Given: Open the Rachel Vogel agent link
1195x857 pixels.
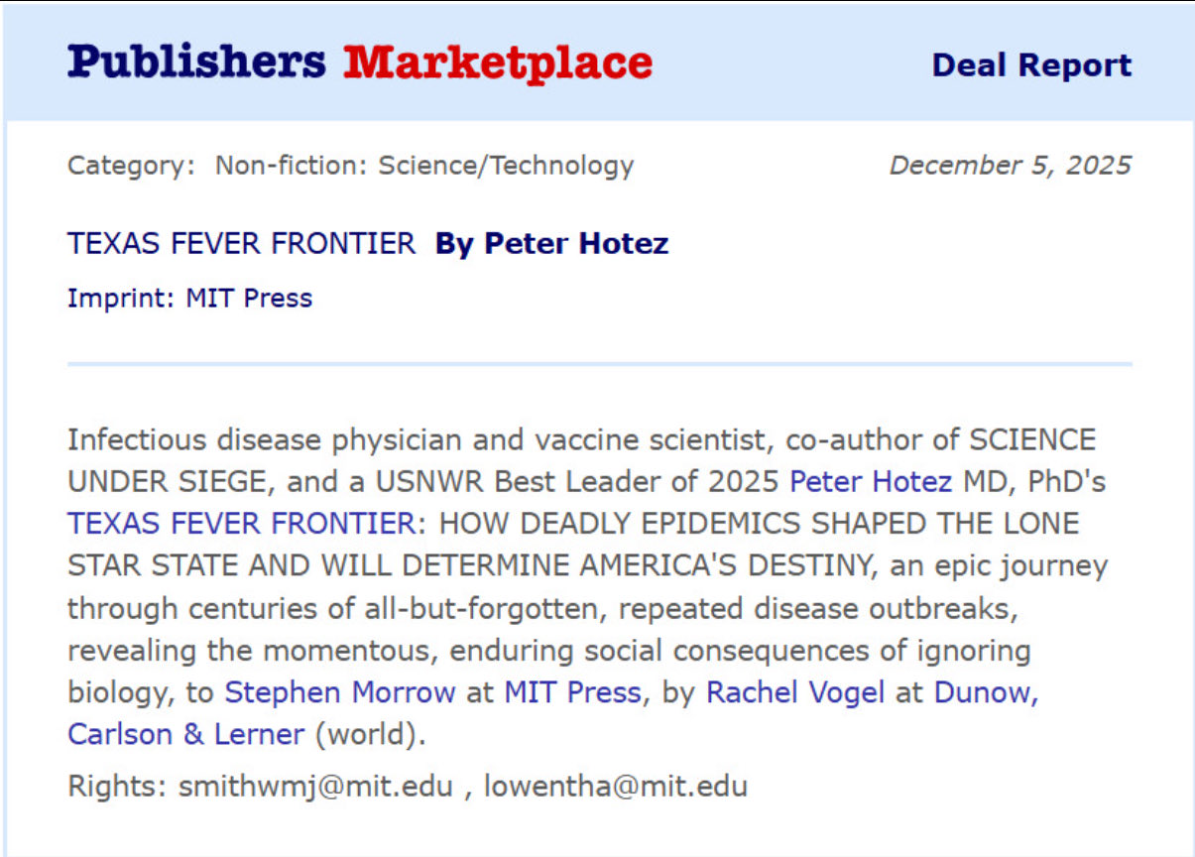Looking at the screenshot, I should [795, 692].
